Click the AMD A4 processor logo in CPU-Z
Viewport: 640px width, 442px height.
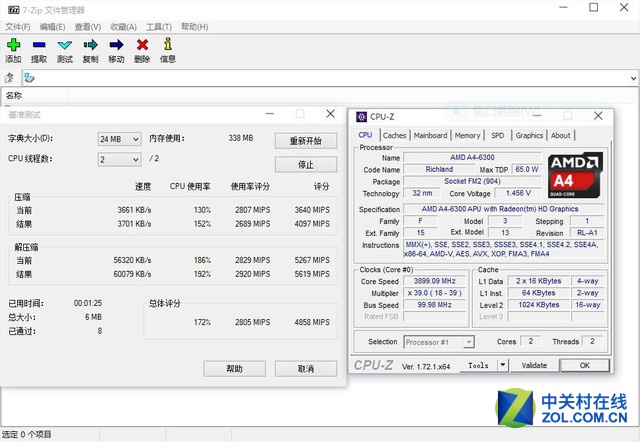point(573,176)
